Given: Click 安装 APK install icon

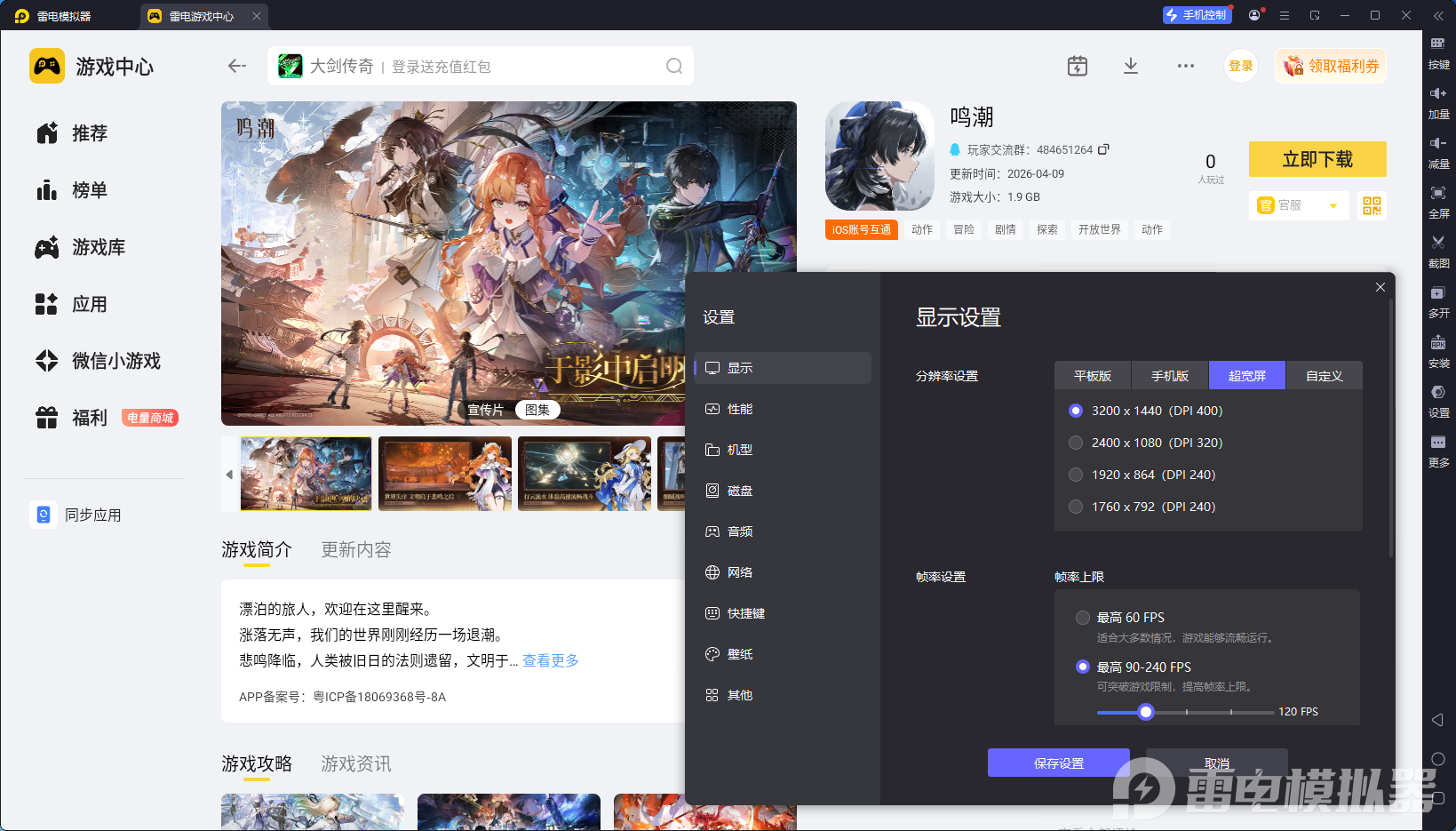Looking at the screenshot, I should [1438, 352].
